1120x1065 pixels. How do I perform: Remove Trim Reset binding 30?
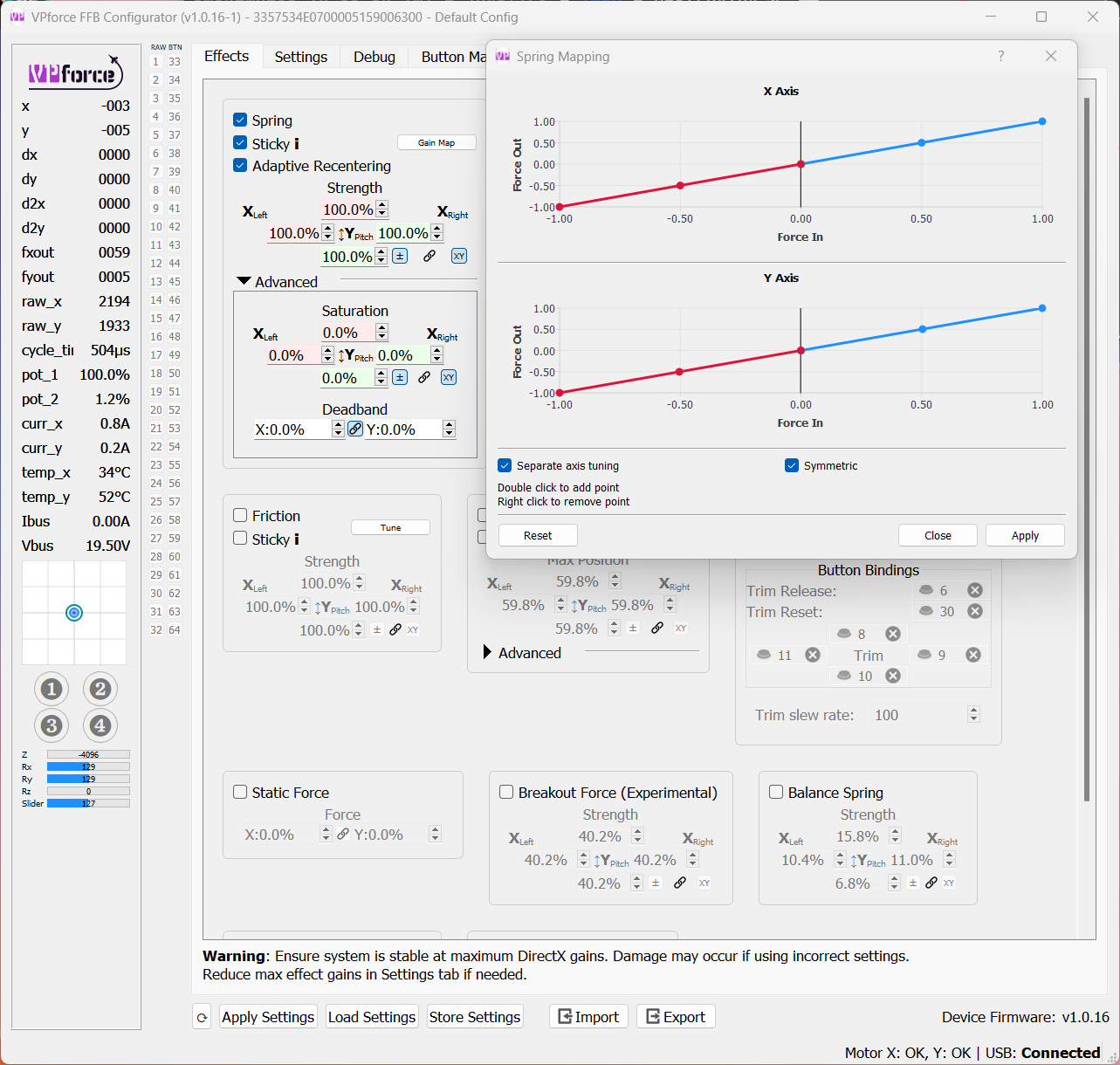coord(975,611)
